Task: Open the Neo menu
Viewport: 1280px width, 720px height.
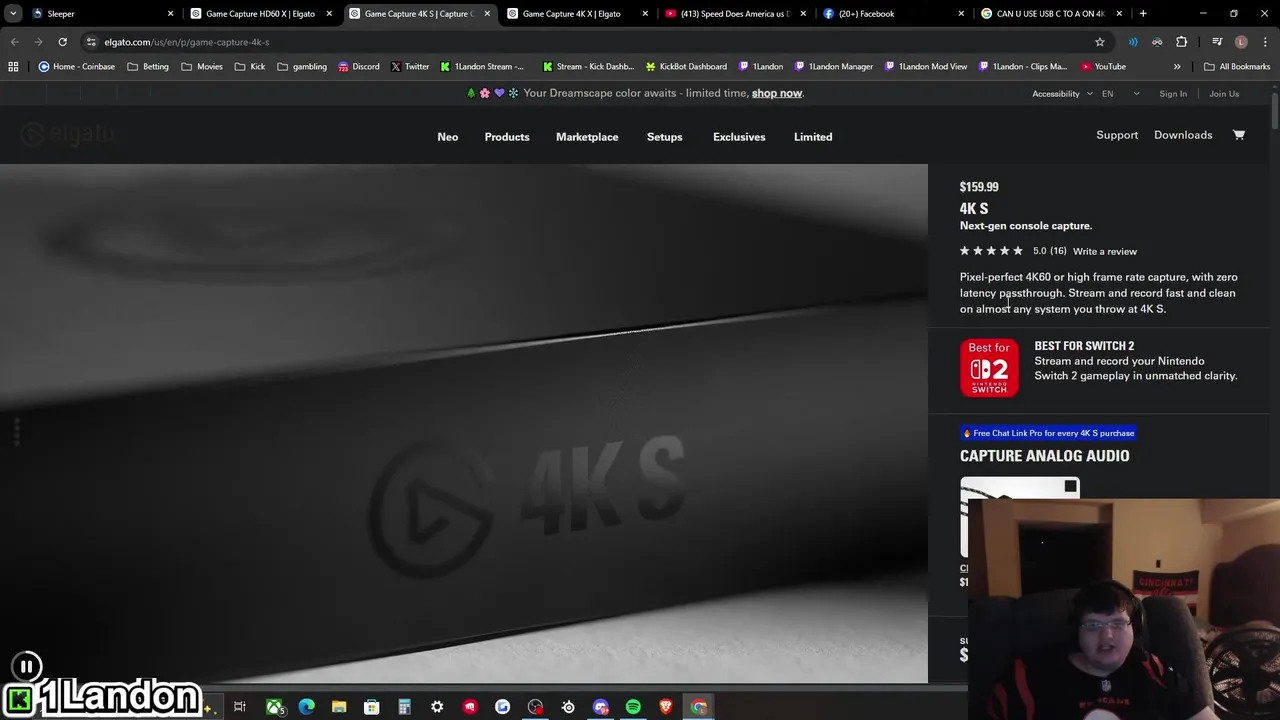Action: tap(447, 137)
